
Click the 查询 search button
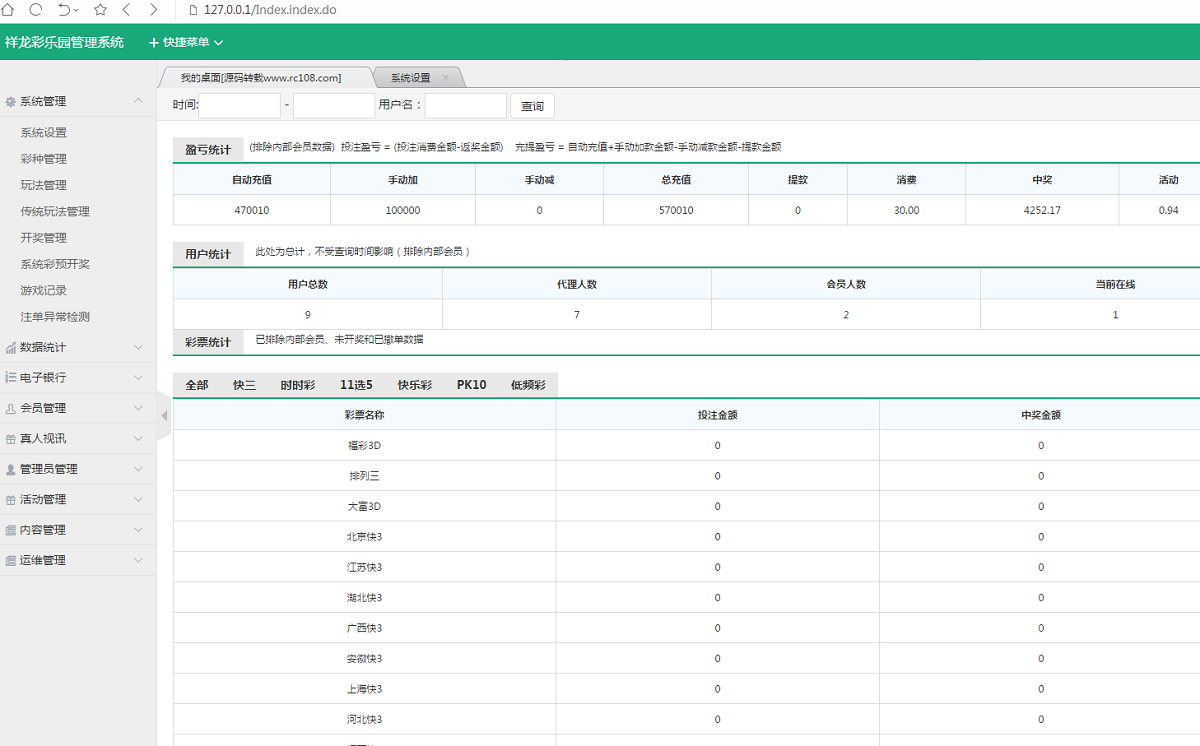point(532,105)
